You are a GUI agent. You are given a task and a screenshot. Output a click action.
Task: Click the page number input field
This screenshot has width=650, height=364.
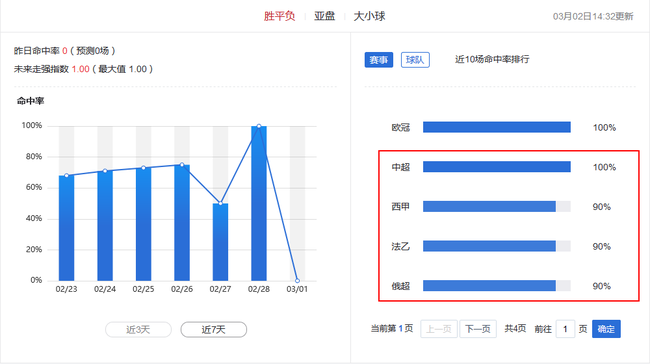(x=565, y=329)
